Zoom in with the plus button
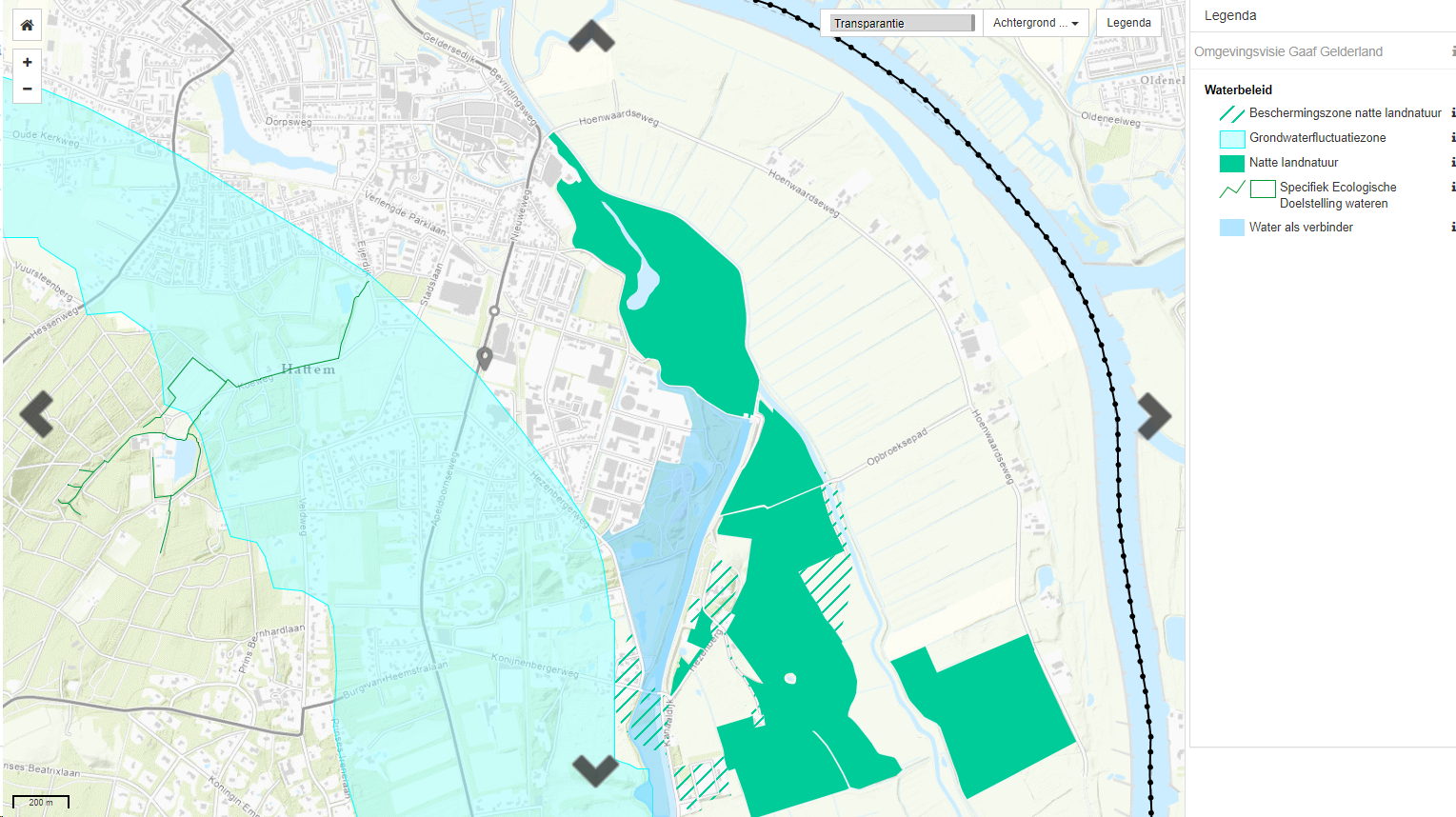The image size is (1456, 817). click(27, 62)
